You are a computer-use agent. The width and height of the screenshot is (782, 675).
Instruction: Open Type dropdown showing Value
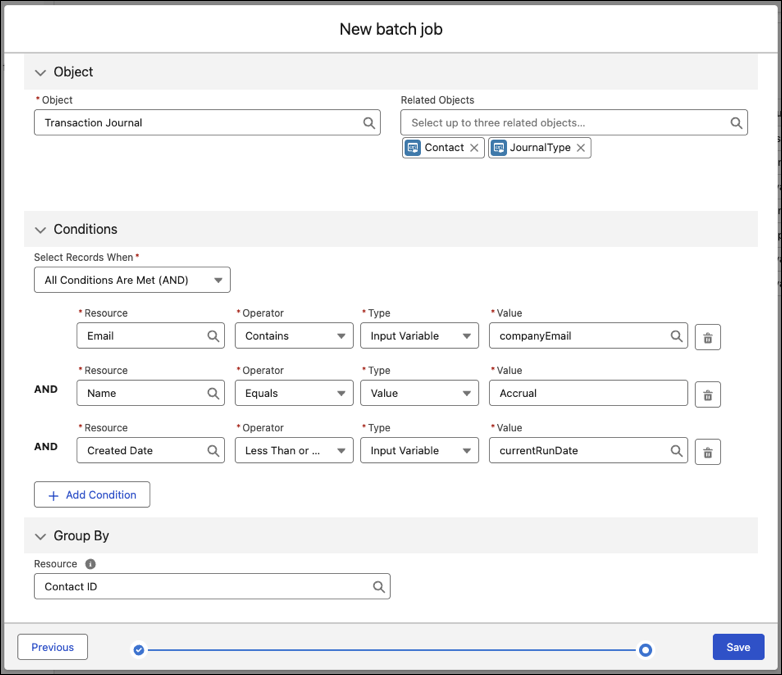419,393
